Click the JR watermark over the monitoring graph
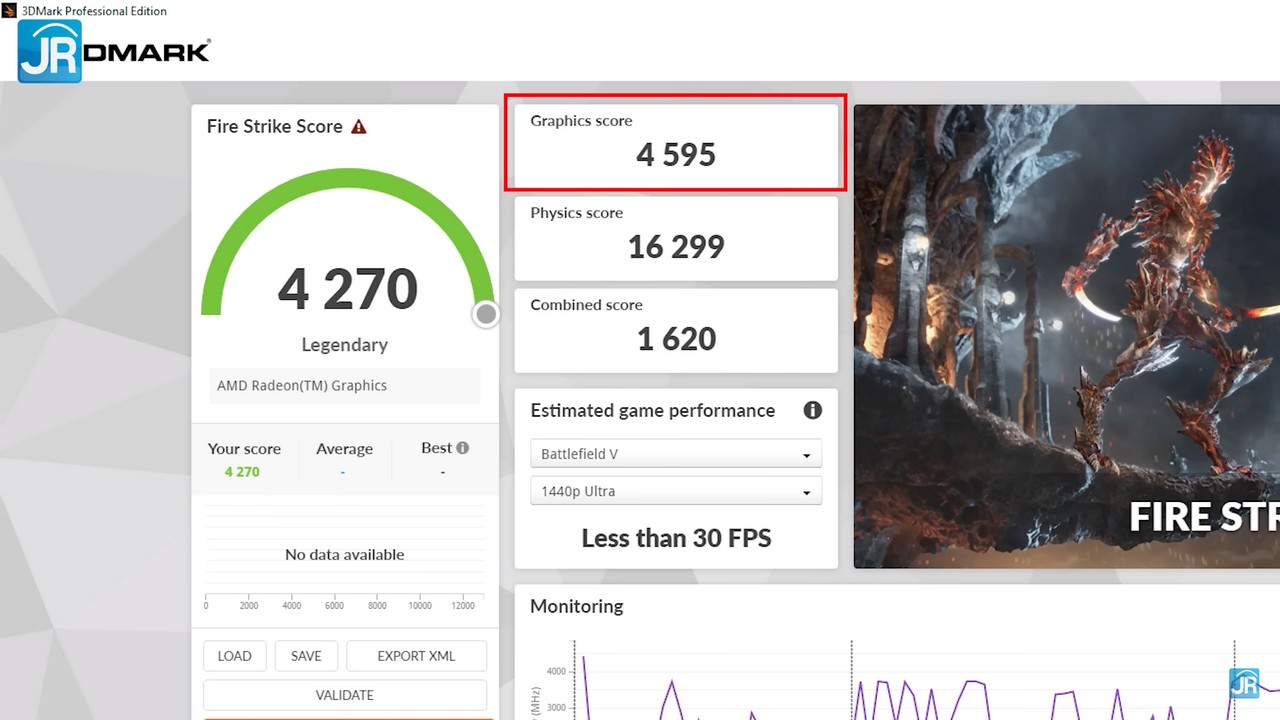 coord(1244,684)
